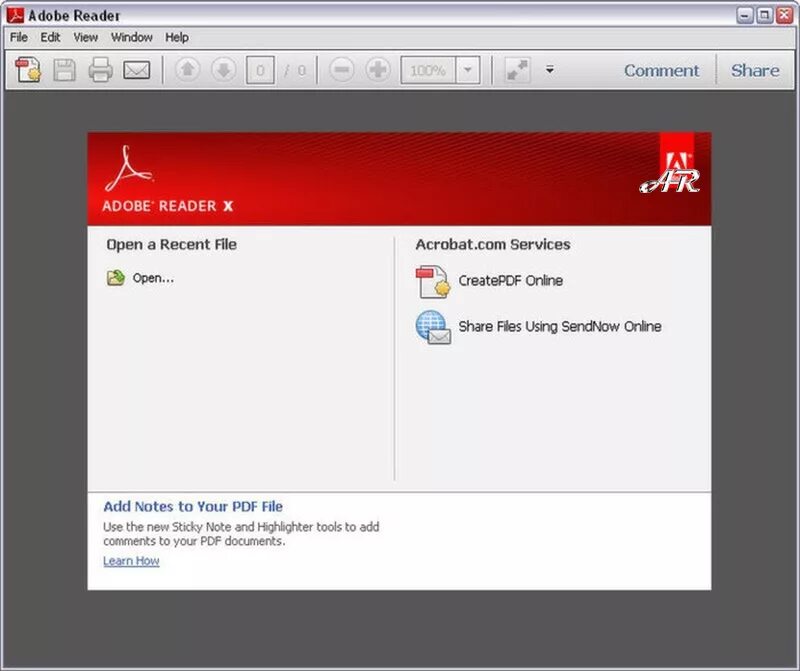Click the Create PDF toolbar icon
The width and height of the screenshot is (800, 671).
click(x=28, y=69)
